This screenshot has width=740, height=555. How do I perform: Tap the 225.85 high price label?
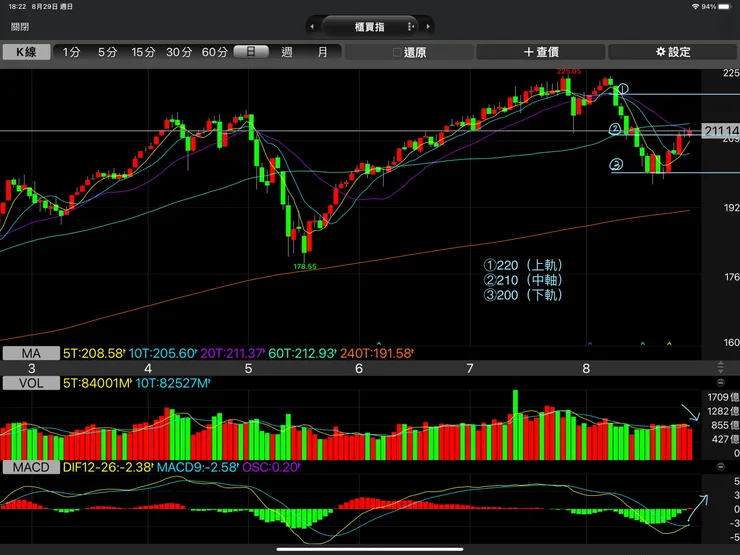point(569,72)
